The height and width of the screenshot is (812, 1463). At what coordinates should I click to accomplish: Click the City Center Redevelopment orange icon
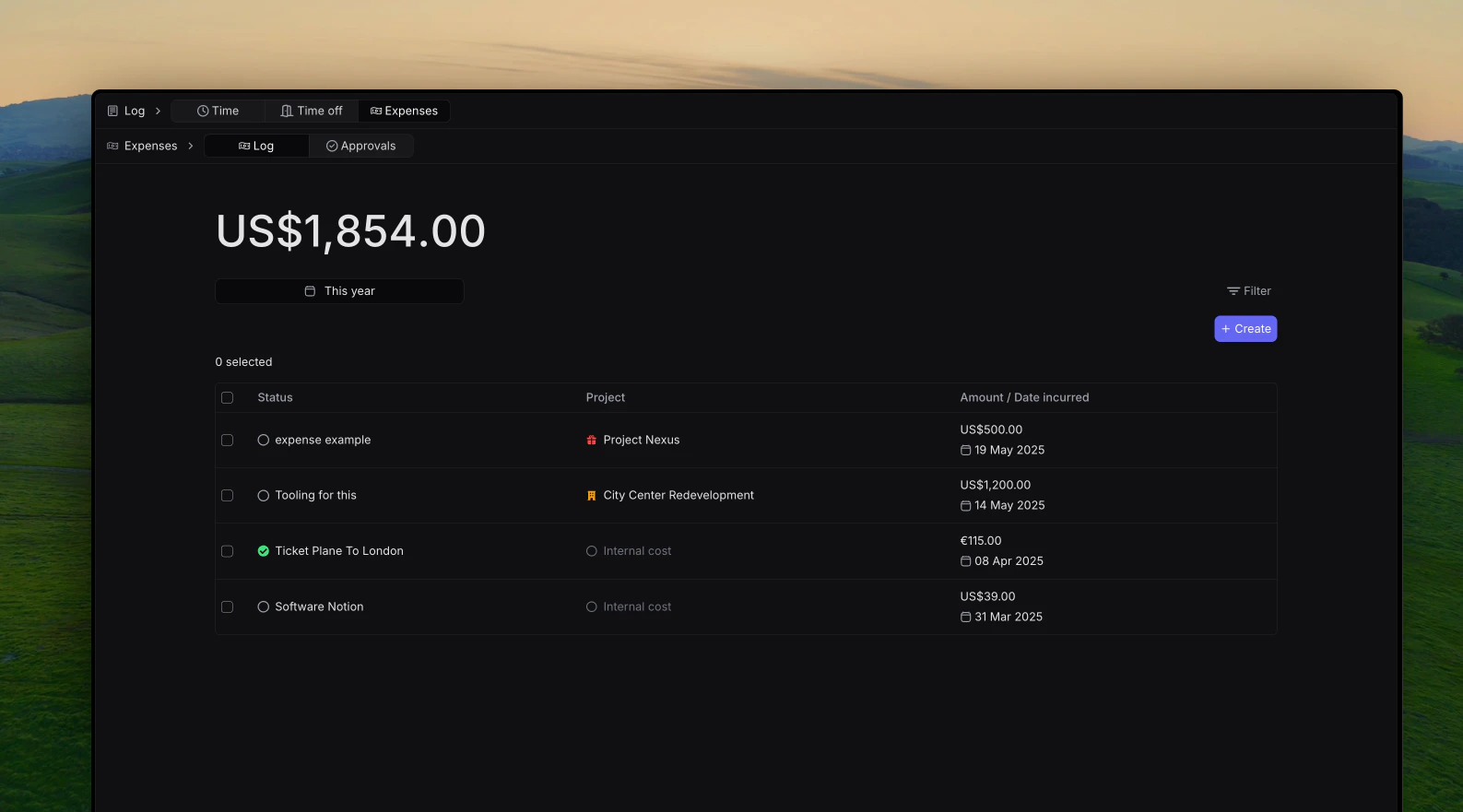point(592,496)
